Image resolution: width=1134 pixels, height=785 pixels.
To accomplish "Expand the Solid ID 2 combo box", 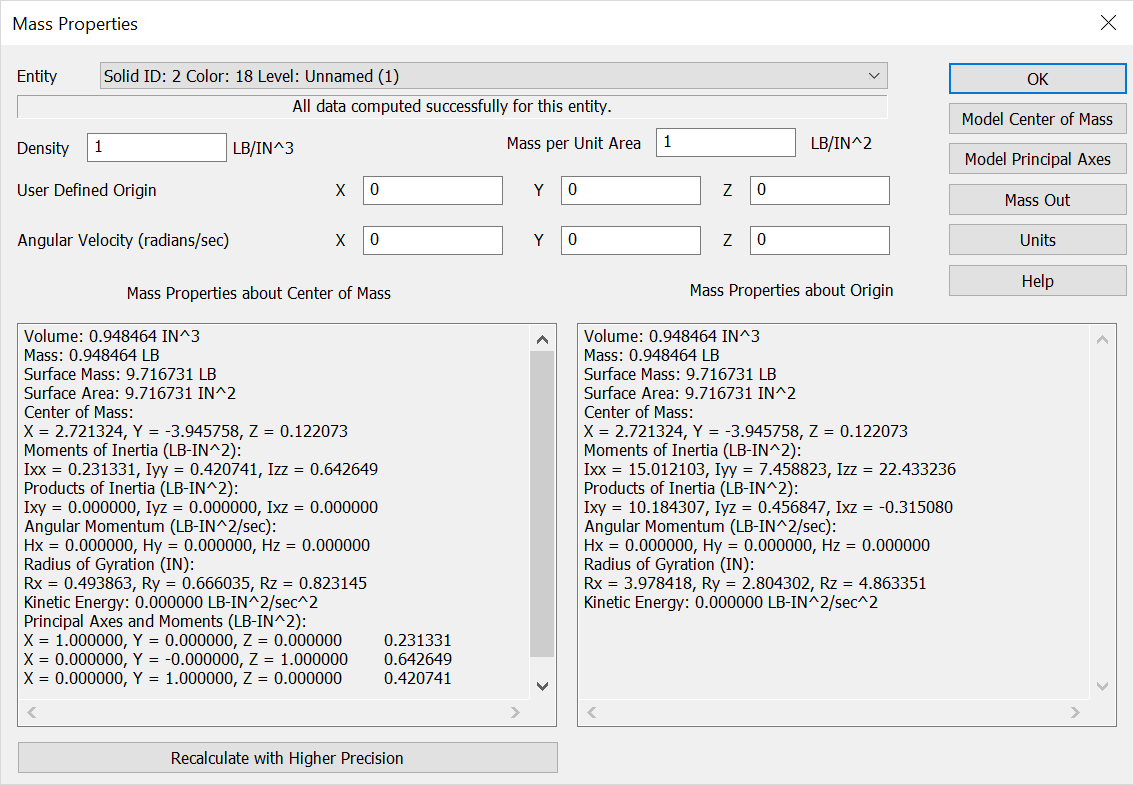I will 490,76.
